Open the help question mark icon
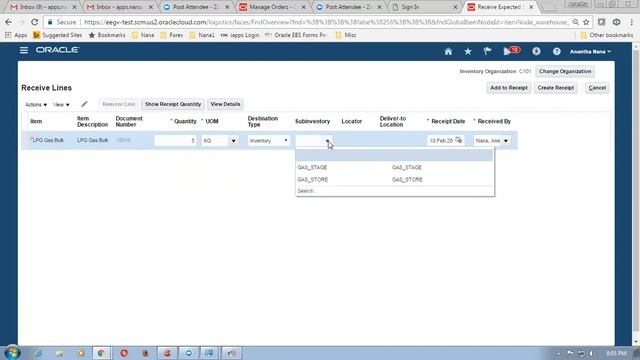640x360 pixels. 556,51
